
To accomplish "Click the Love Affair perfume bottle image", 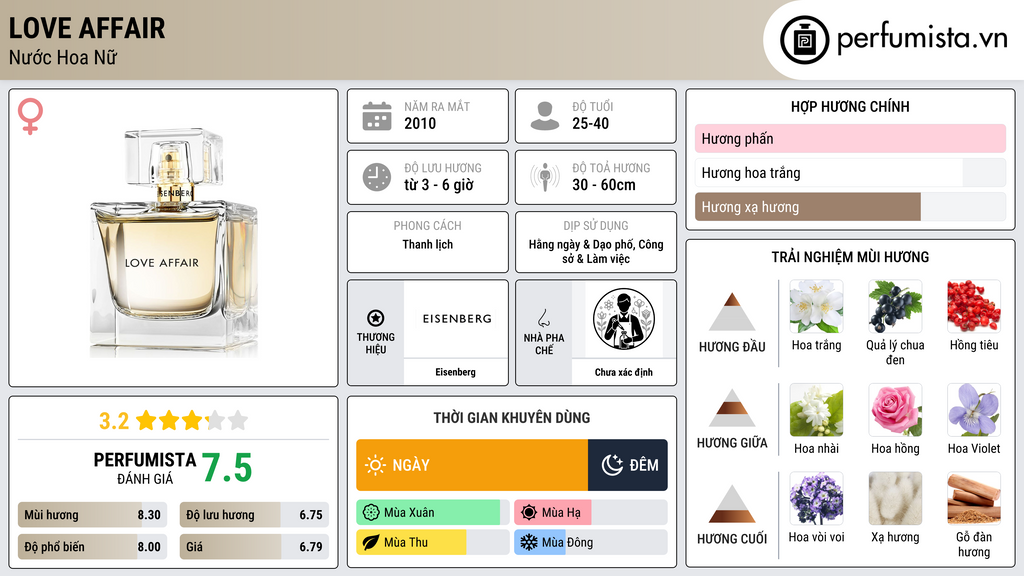I will click(x=174, y=242).
